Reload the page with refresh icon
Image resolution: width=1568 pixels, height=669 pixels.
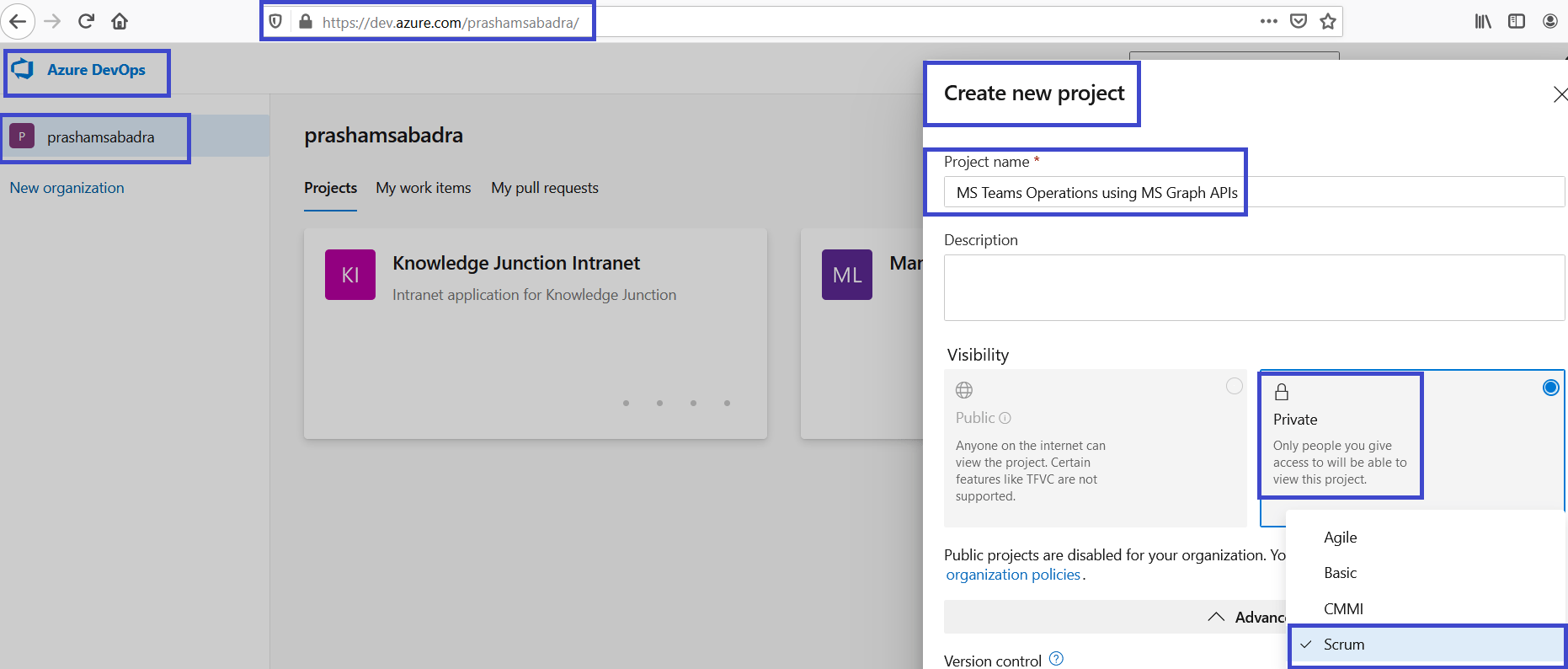(x=86, y=21)
